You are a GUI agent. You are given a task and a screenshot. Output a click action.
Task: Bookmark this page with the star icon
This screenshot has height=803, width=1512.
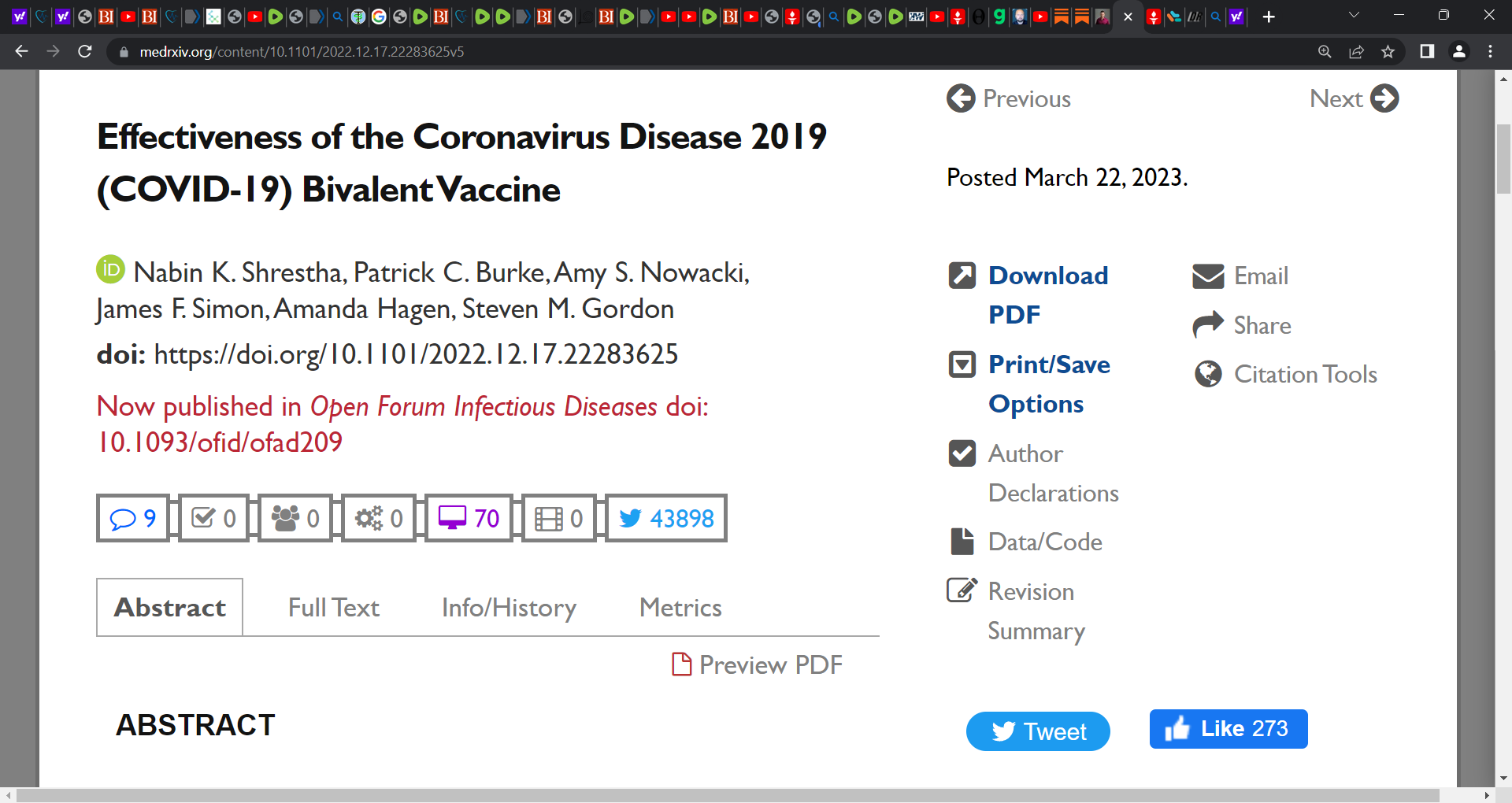click(1388, 52)
